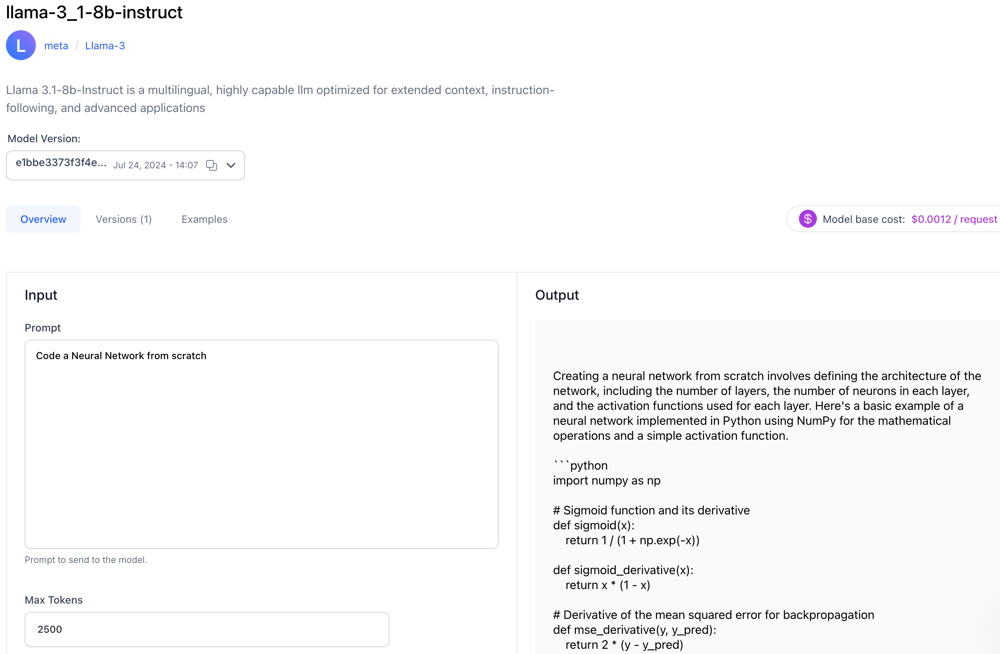Go to the Examples tab
Image resolution: width=1000 pixels, height=654 pixels.
tap(204, 219)
